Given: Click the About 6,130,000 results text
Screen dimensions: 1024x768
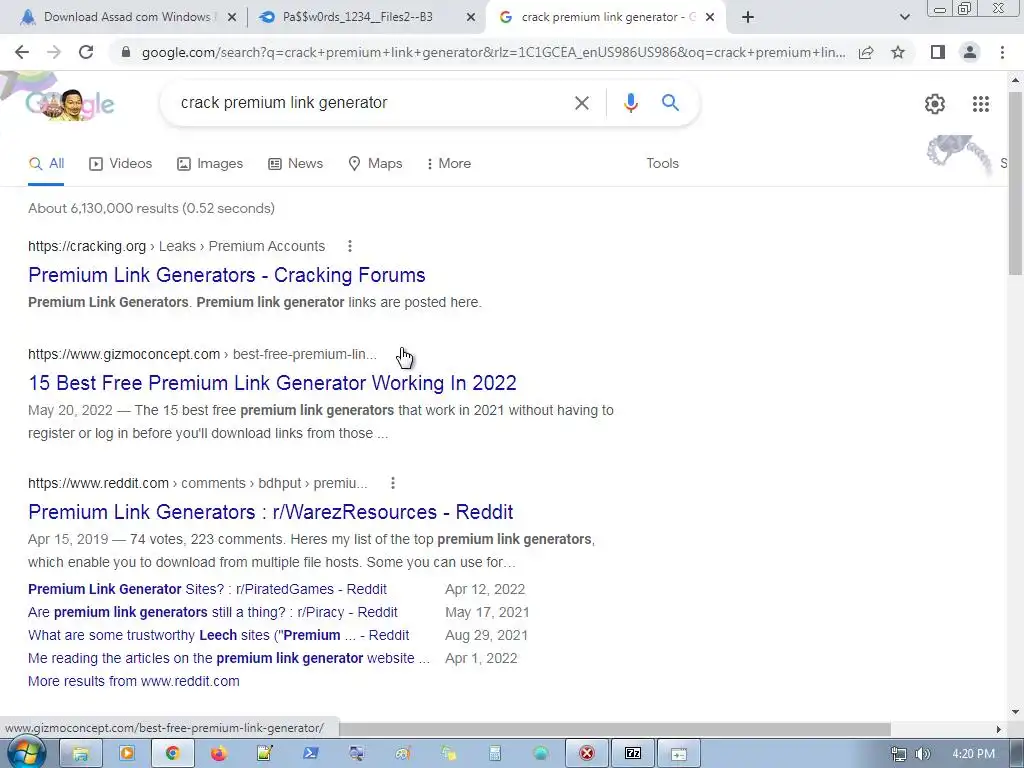Looking at the screenshot, I should [152, 208].
